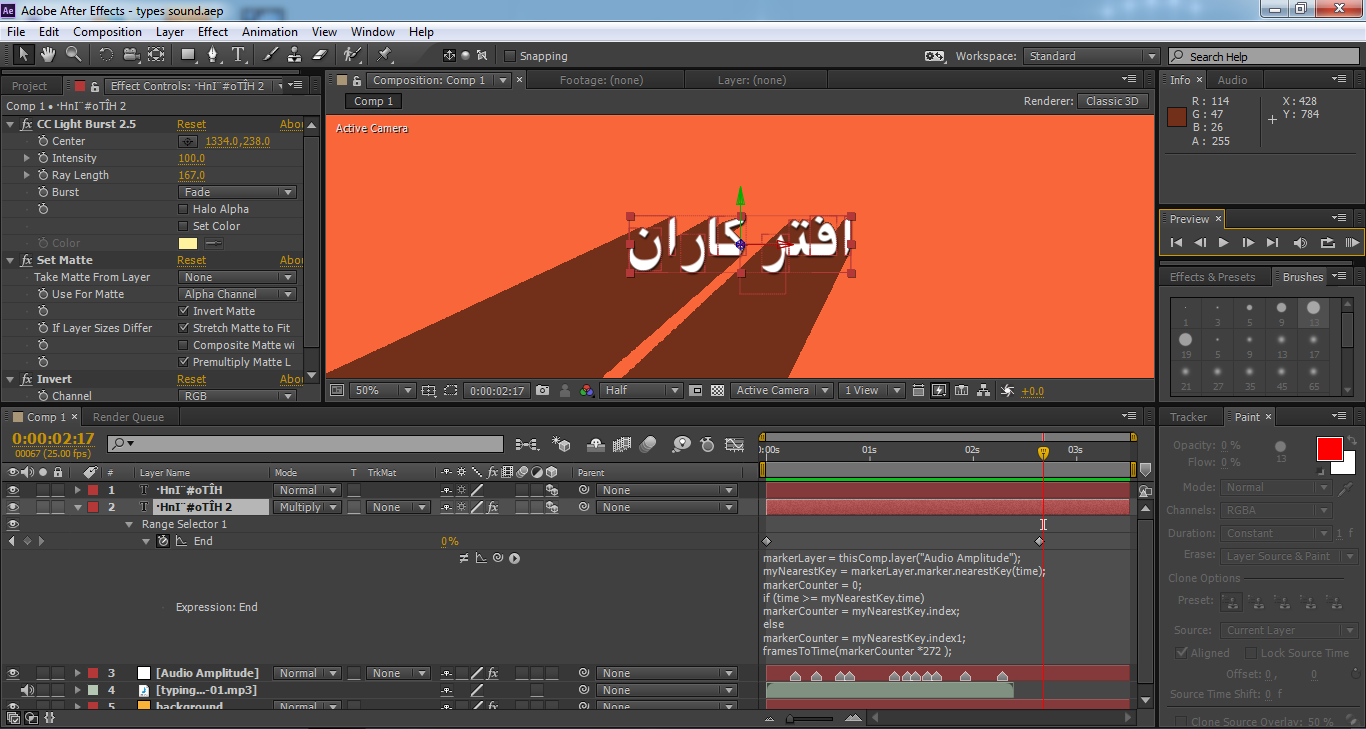
Task: Select the Rectangle shape tool
Action: [x=188, y=55]
